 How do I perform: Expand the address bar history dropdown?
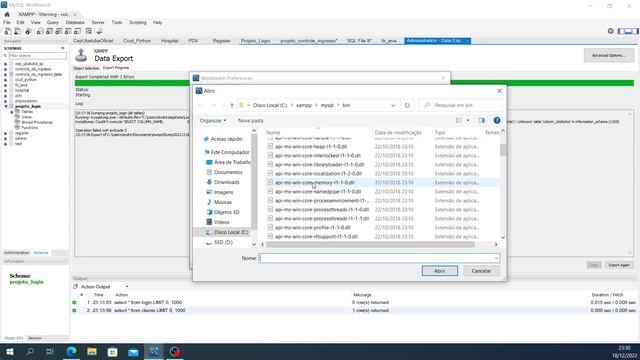tap(393, 105)
